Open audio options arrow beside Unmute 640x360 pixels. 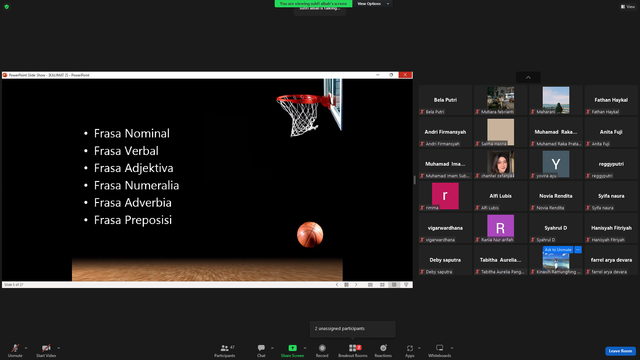tap(26, 348)
